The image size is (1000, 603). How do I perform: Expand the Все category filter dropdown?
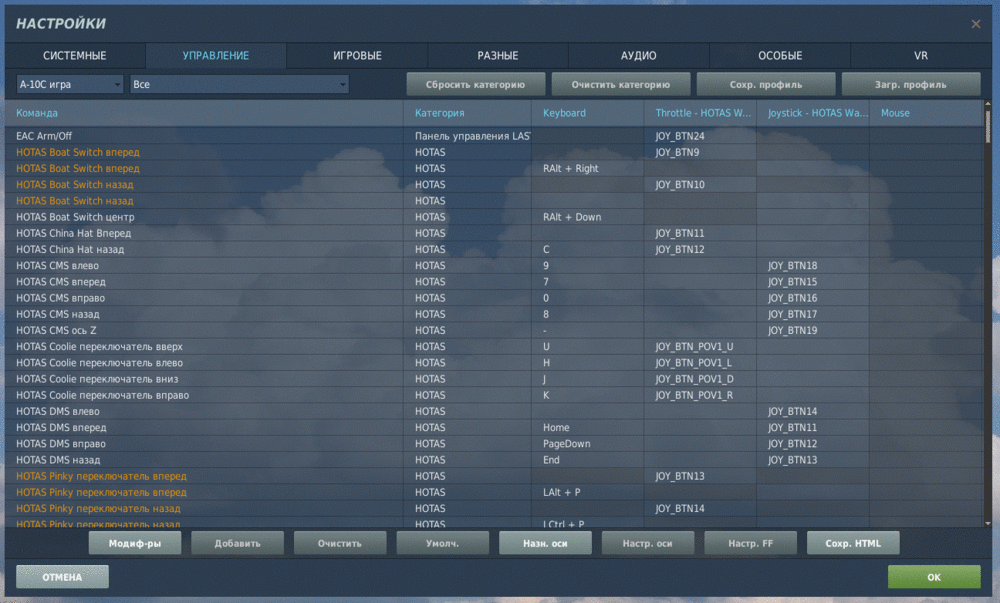pos(239,84)
